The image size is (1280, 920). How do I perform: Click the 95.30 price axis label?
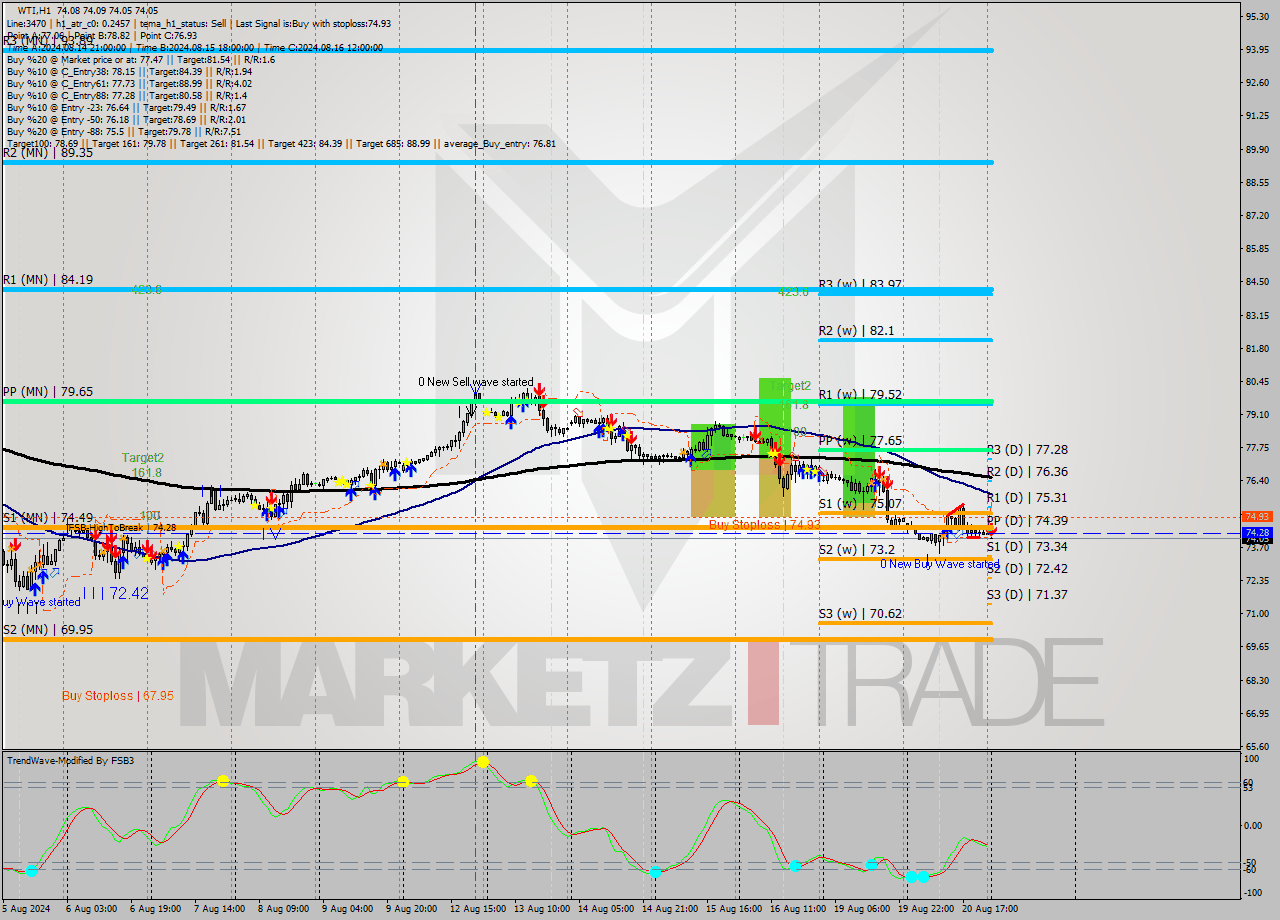click(x=1257, y=16)
